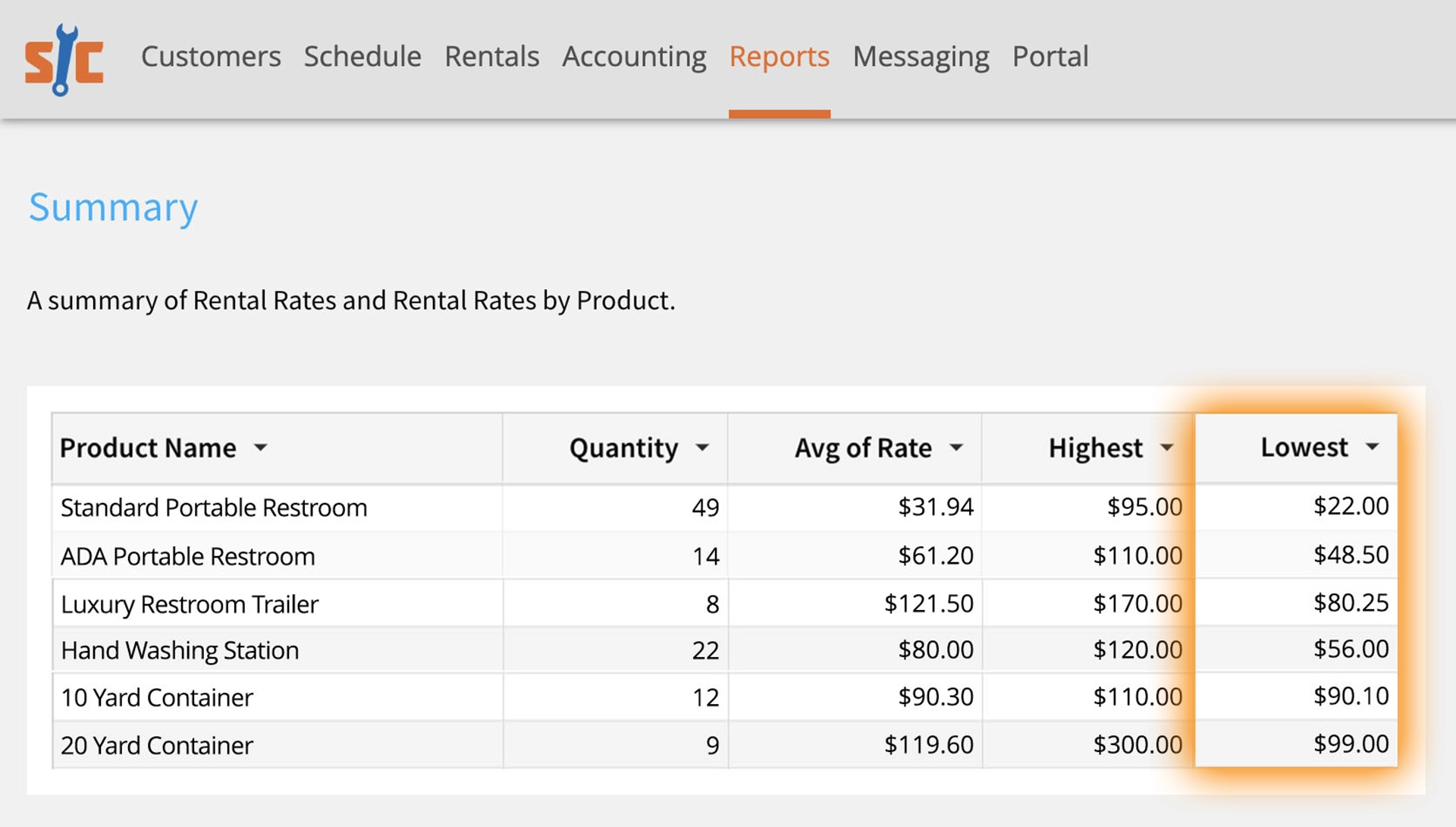Open the Schedule menu

coord(362,57)
